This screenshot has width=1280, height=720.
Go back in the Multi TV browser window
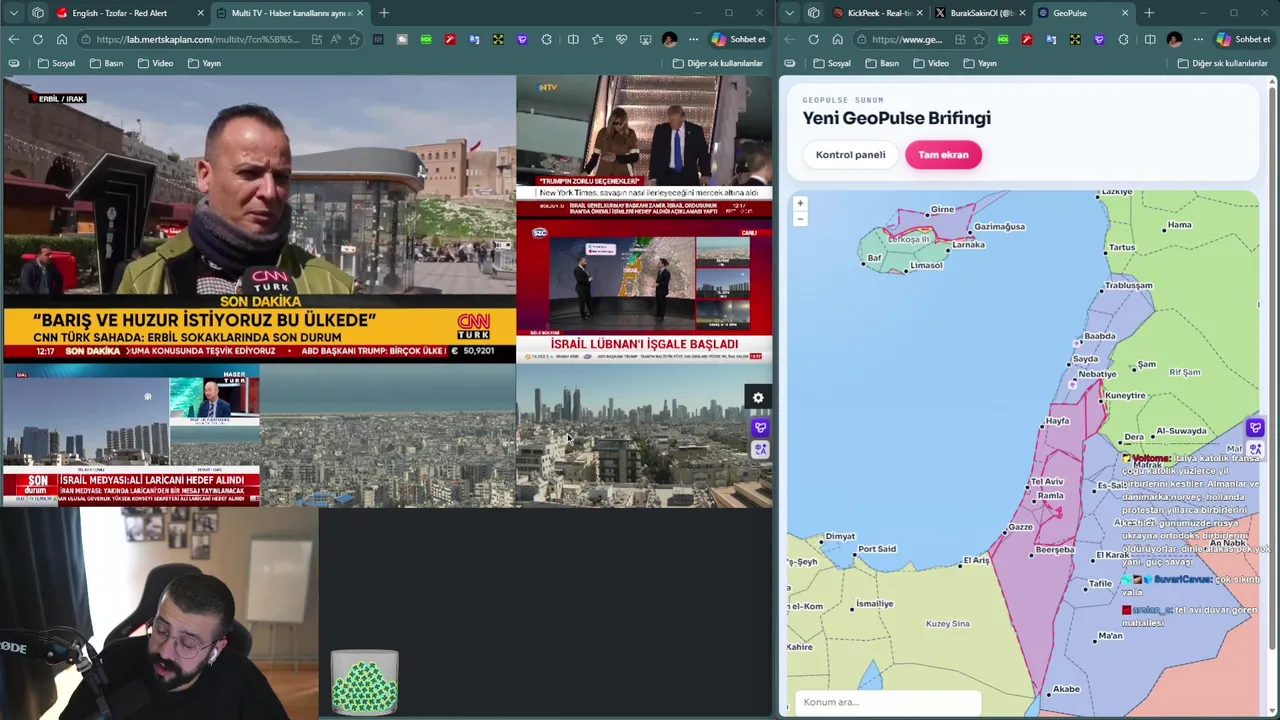click(14, 39)
